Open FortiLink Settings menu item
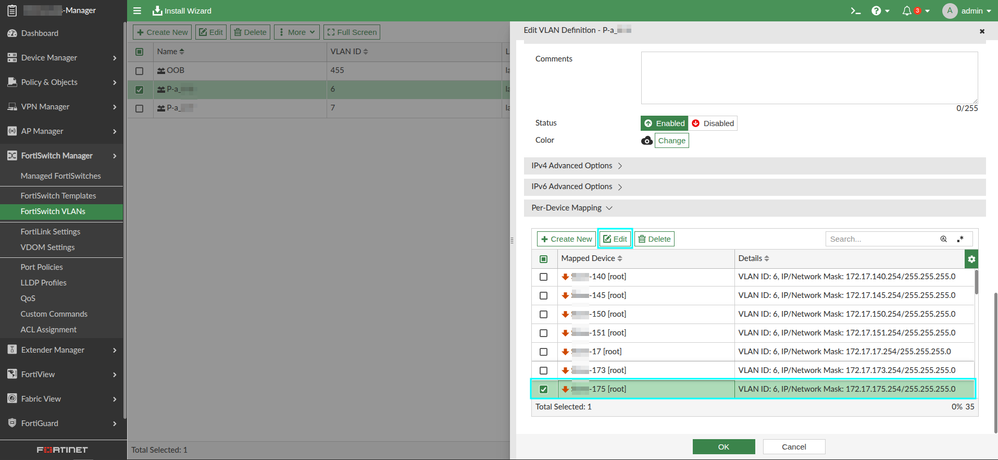 pos(50,232)
